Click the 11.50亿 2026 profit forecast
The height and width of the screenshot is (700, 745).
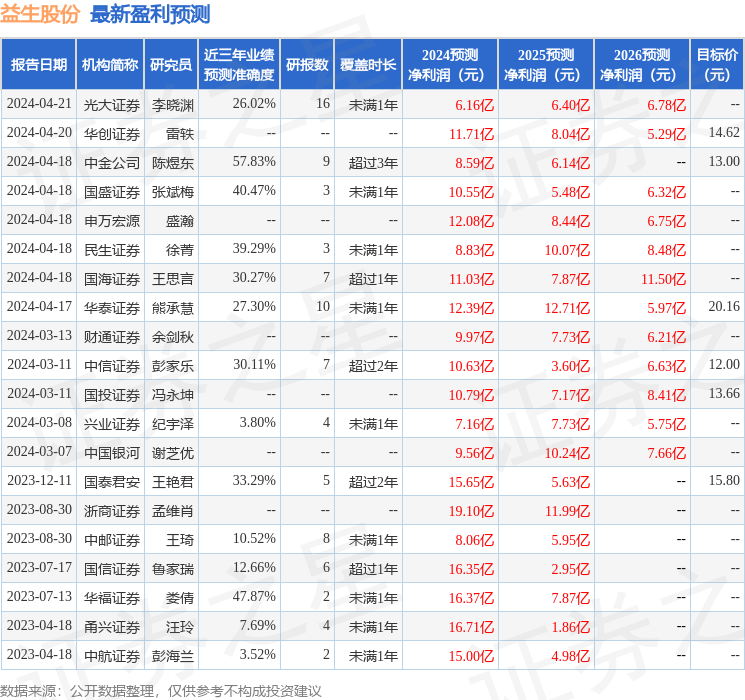click(664, 279)
